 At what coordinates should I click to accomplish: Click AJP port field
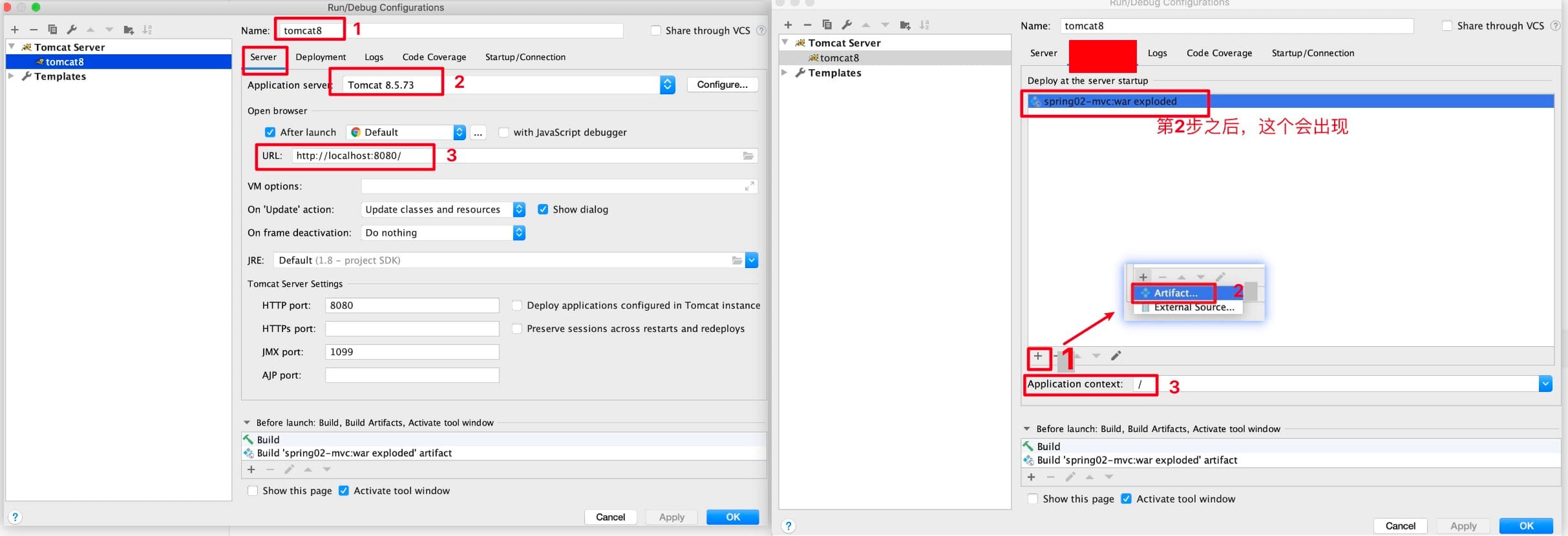(x=412, y=375)
